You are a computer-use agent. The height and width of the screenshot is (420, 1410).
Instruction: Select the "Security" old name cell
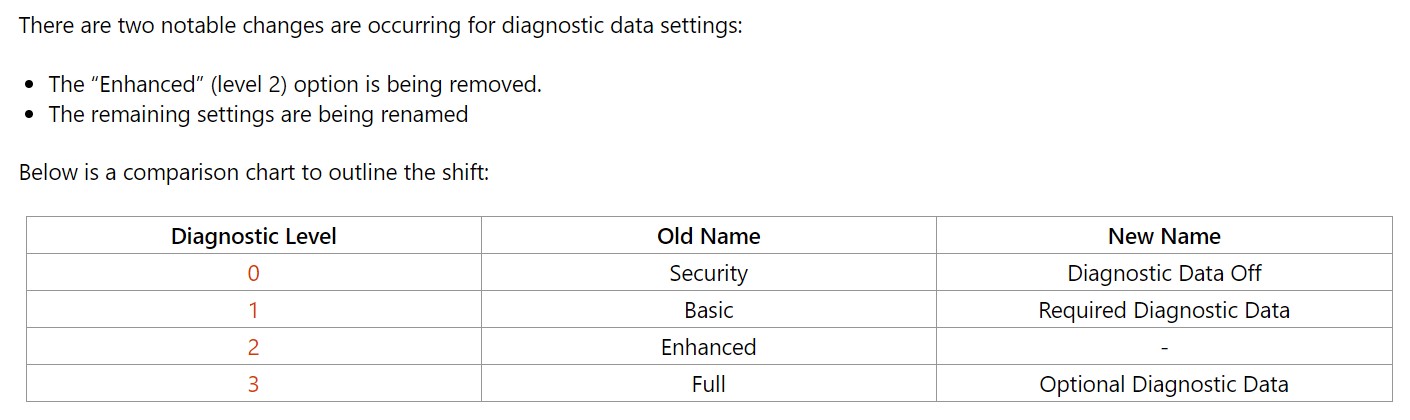click(708, 273)
